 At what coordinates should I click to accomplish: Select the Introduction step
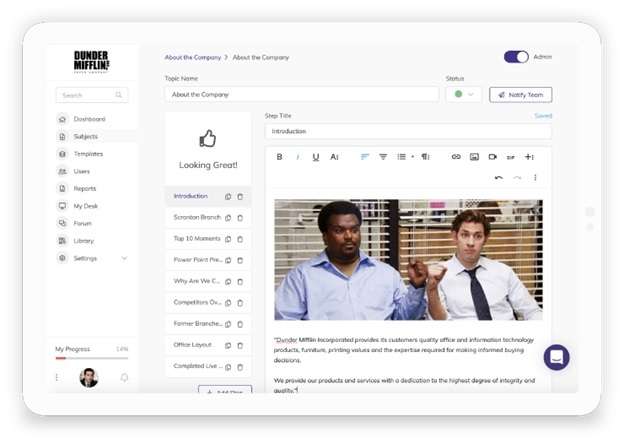[191, 196]
